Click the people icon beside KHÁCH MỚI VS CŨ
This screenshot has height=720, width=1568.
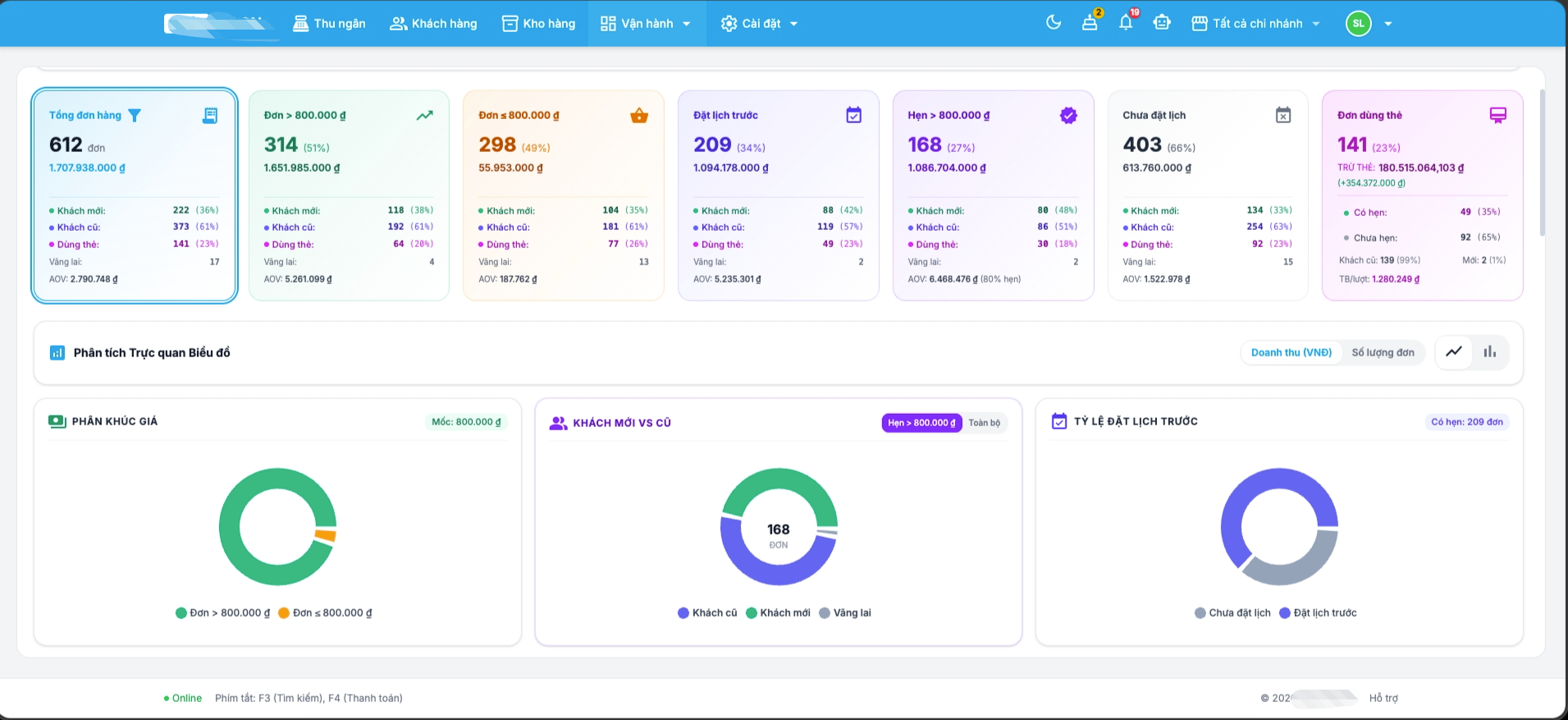(558, 423)
